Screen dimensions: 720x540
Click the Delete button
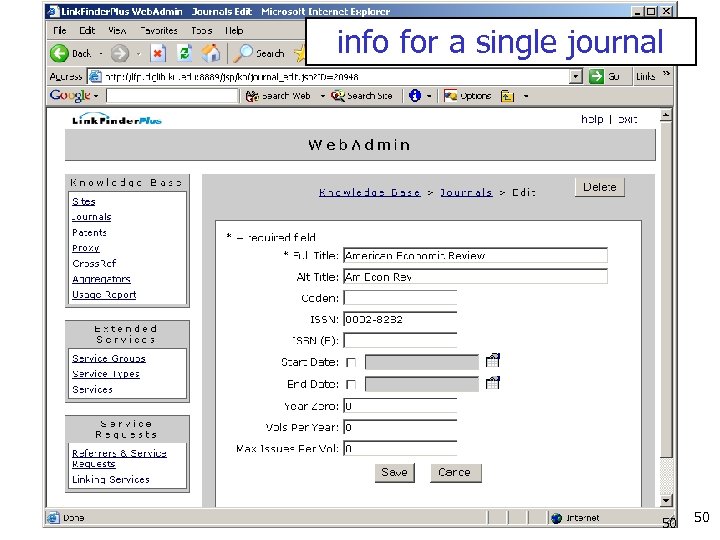(600, 187)
